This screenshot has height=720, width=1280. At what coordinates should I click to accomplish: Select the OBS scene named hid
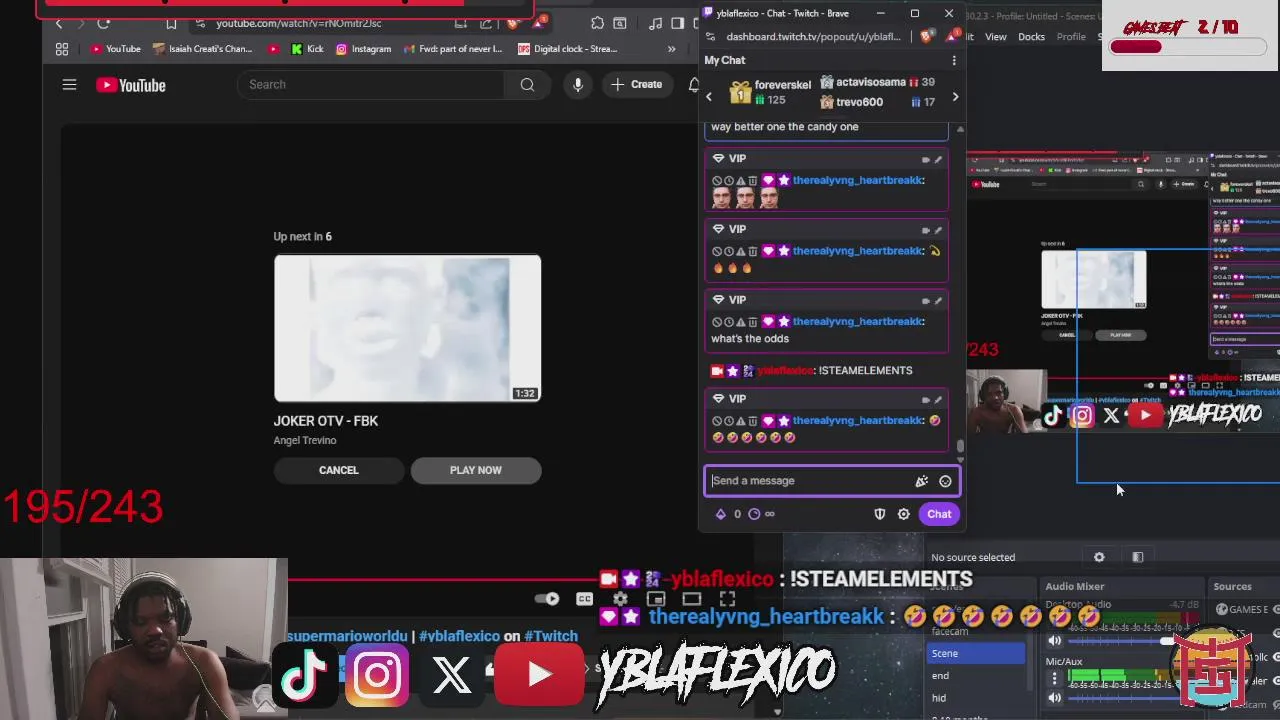[976, 698]
